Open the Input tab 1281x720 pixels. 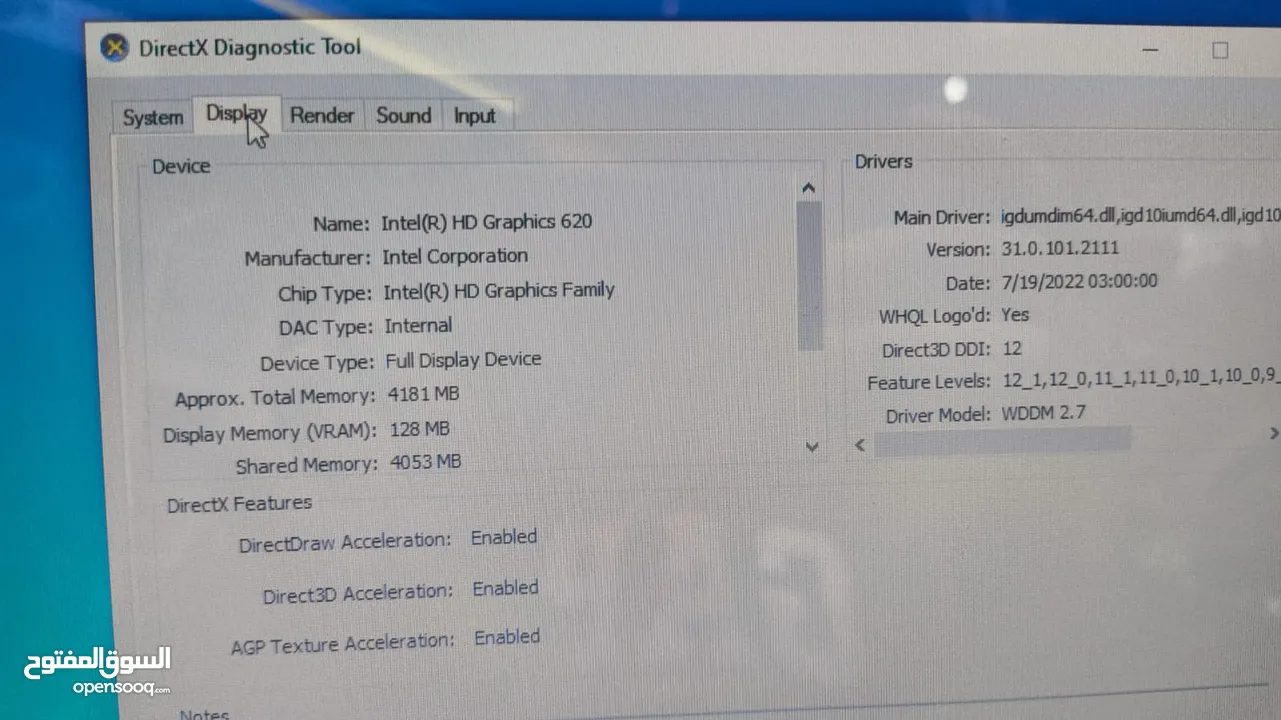[475, 116]
